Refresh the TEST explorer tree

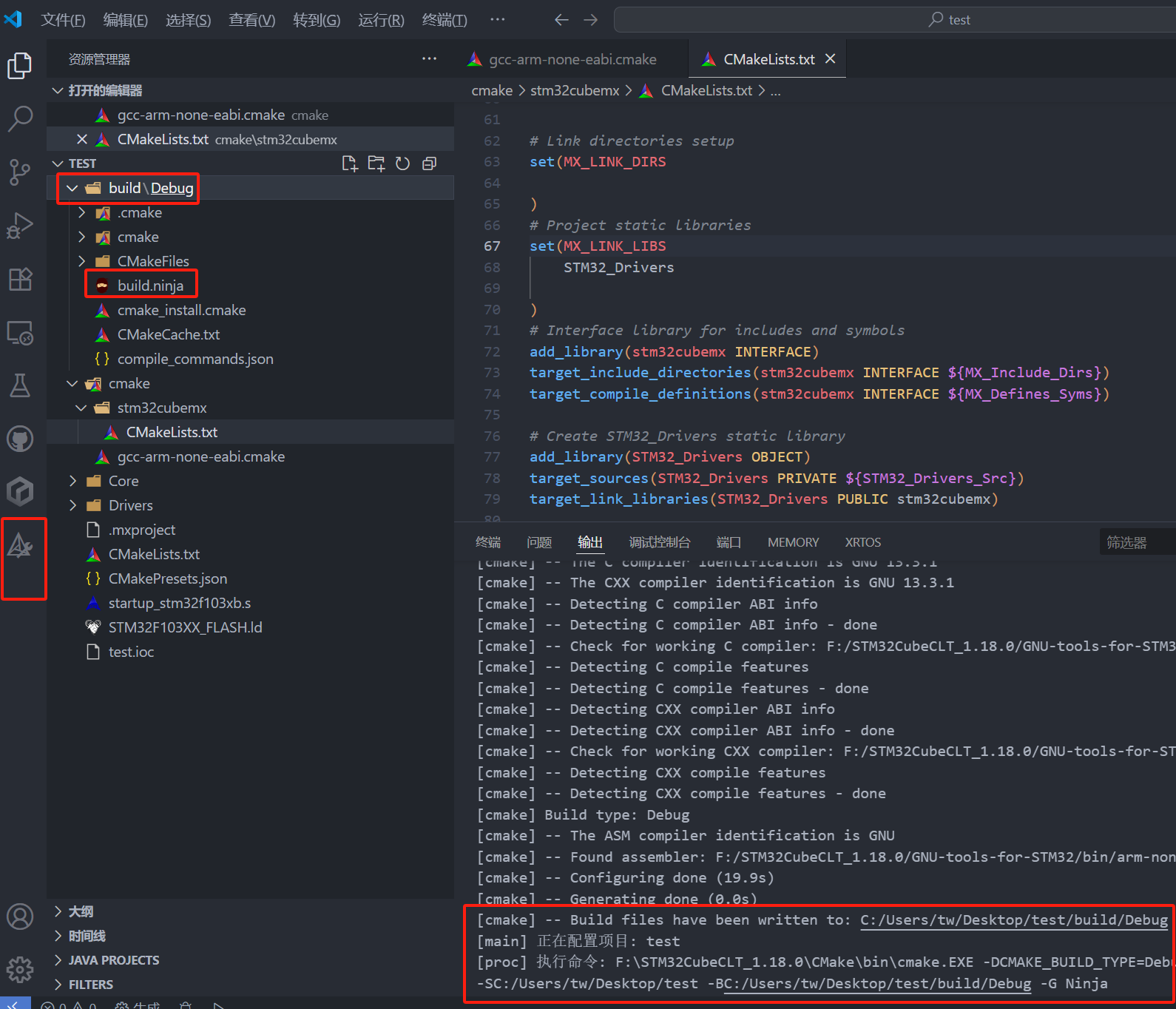[x=402, y=163]
